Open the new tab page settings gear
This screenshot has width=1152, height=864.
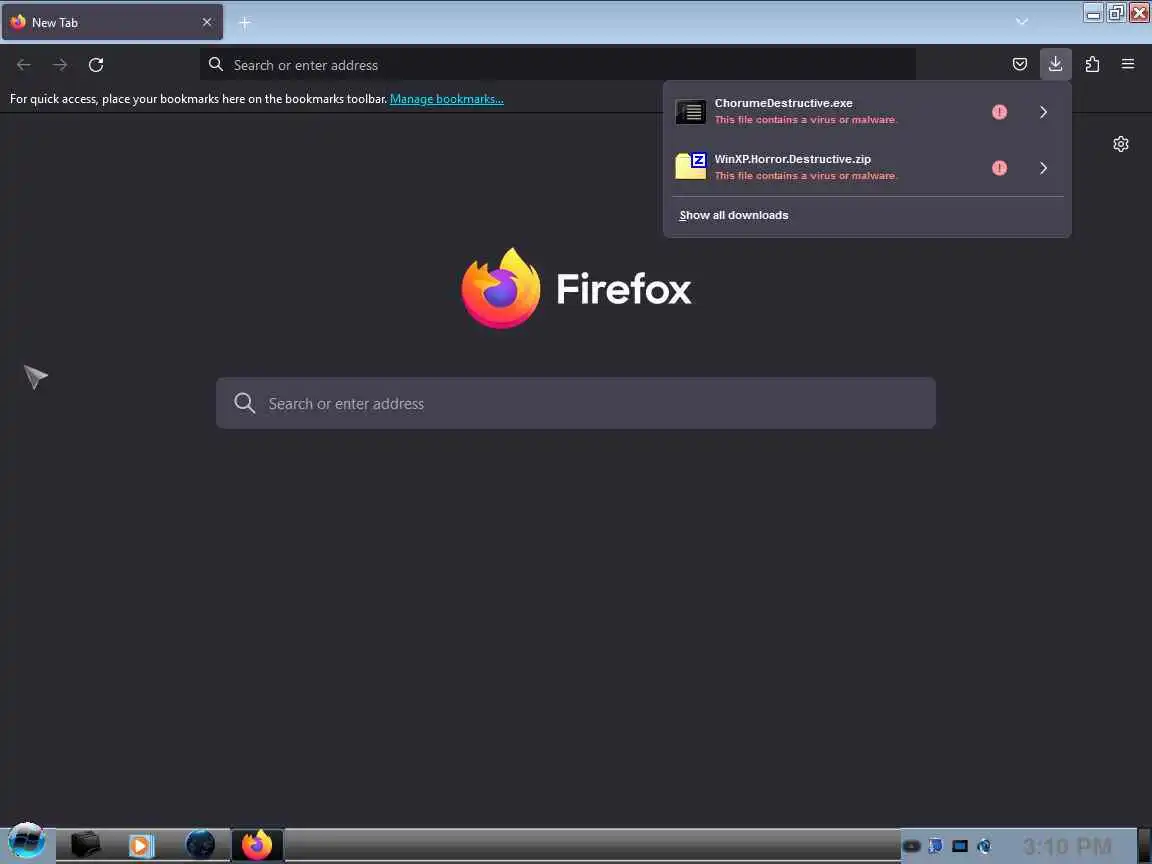point(1120,144)
